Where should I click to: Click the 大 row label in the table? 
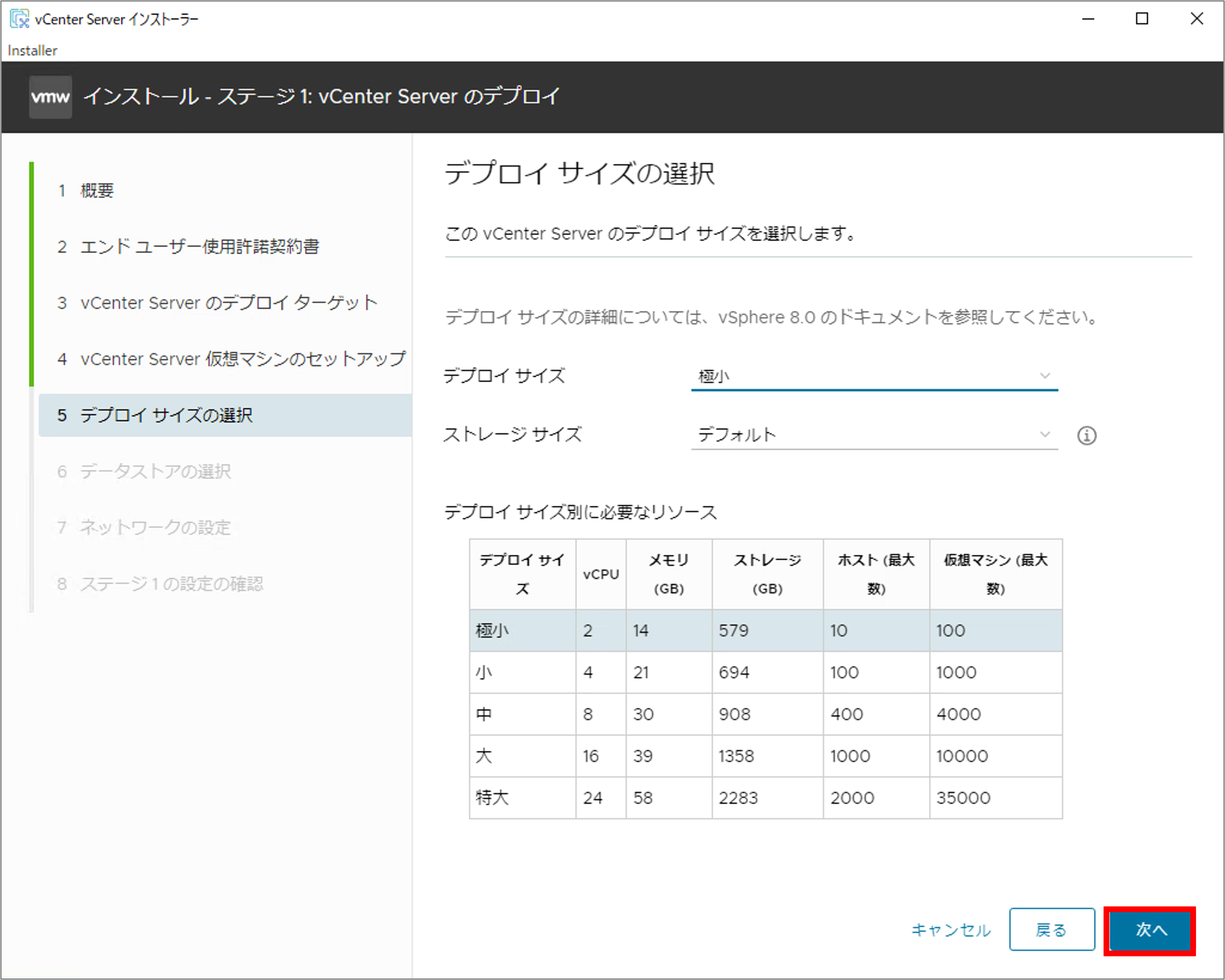coord(484,756)
